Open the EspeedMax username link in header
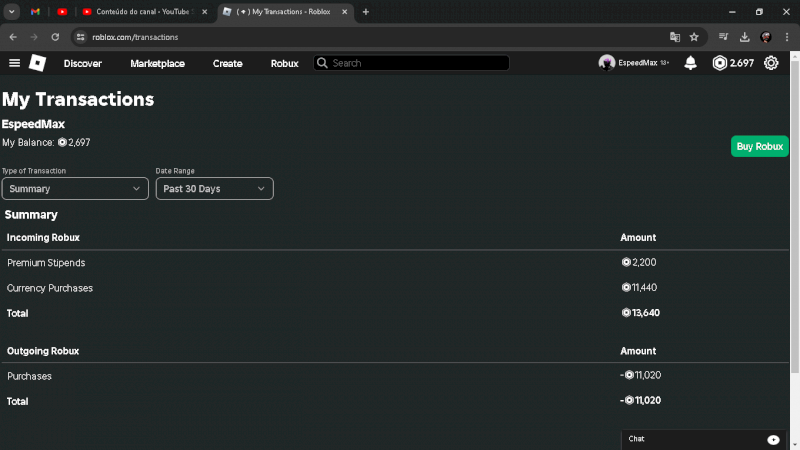 tap(638, 63)
